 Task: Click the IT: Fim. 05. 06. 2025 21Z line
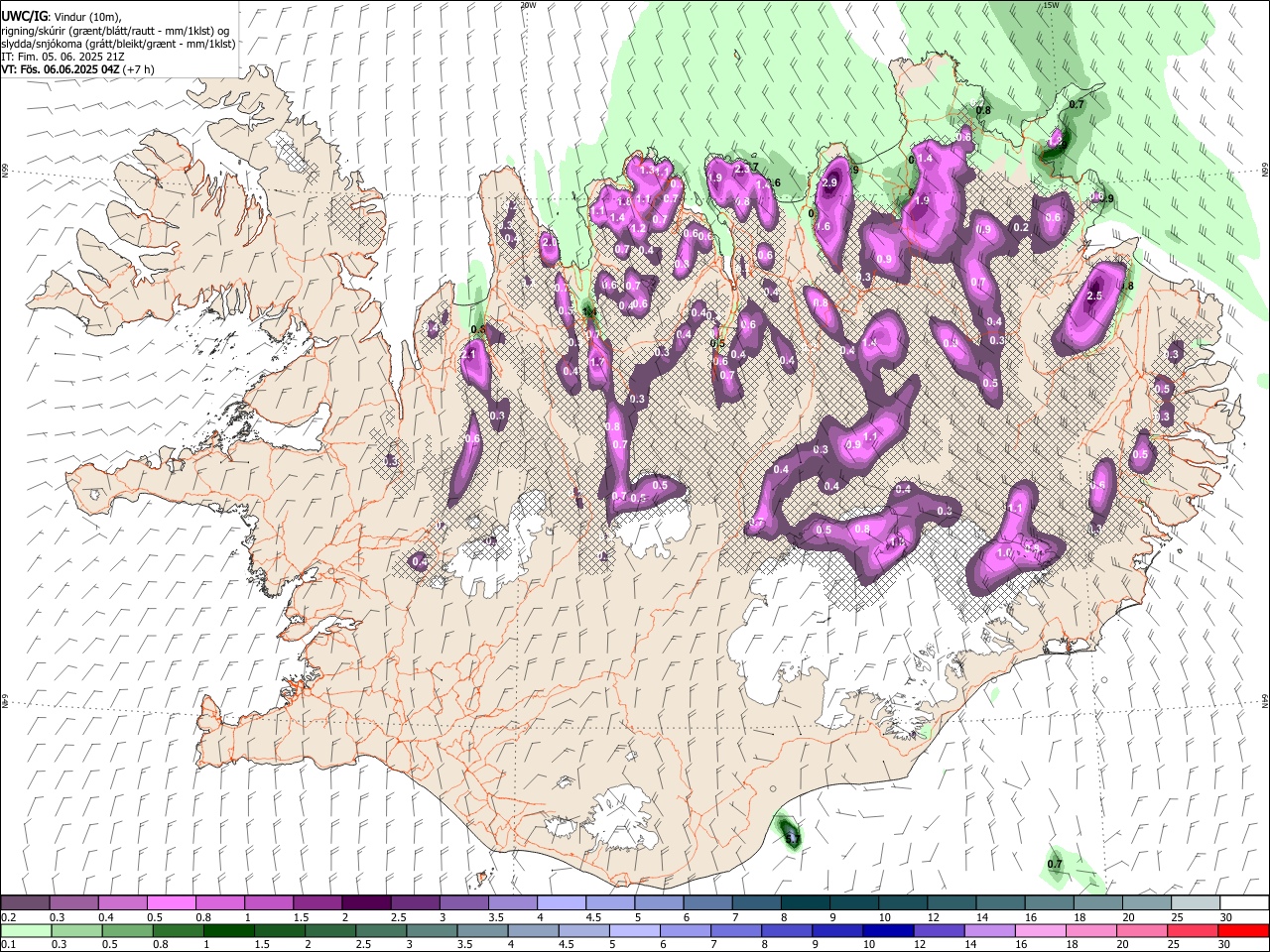pyautogui.click(x=63, y=57)
